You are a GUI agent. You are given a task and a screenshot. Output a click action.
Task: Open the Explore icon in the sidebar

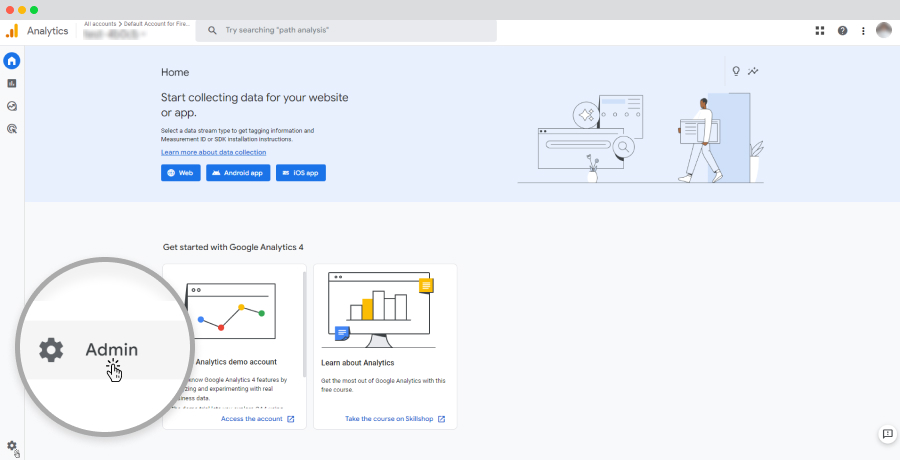(11, 106)
